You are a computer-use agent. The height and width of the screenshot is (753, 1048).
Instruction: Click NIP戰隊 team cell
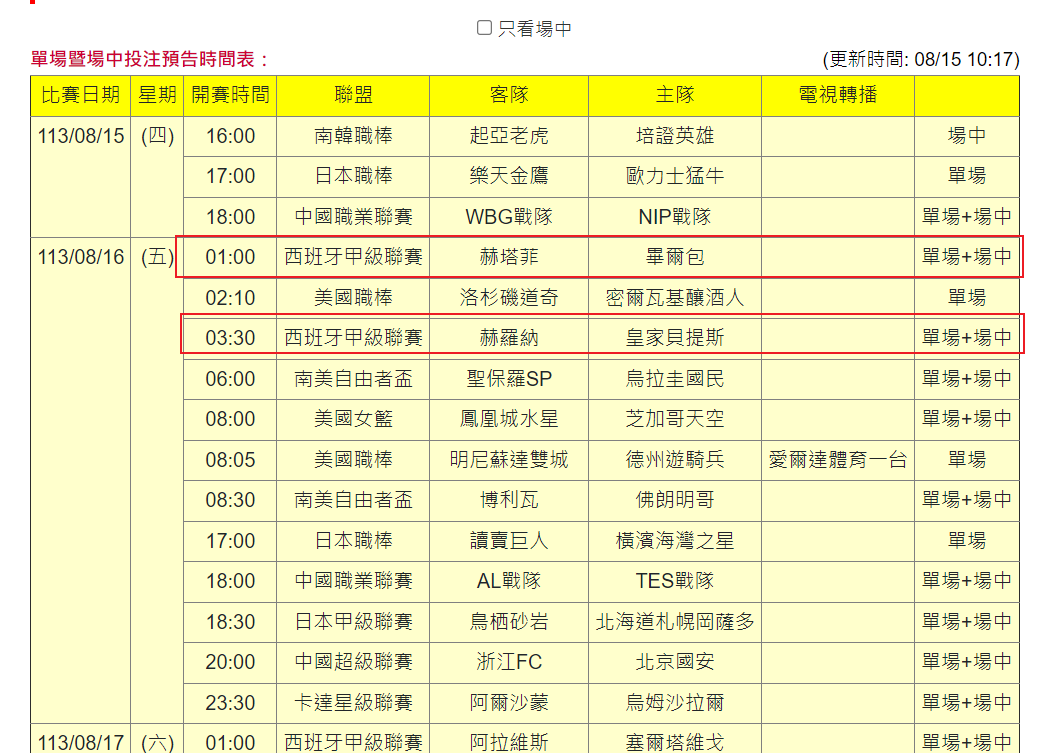675,217
